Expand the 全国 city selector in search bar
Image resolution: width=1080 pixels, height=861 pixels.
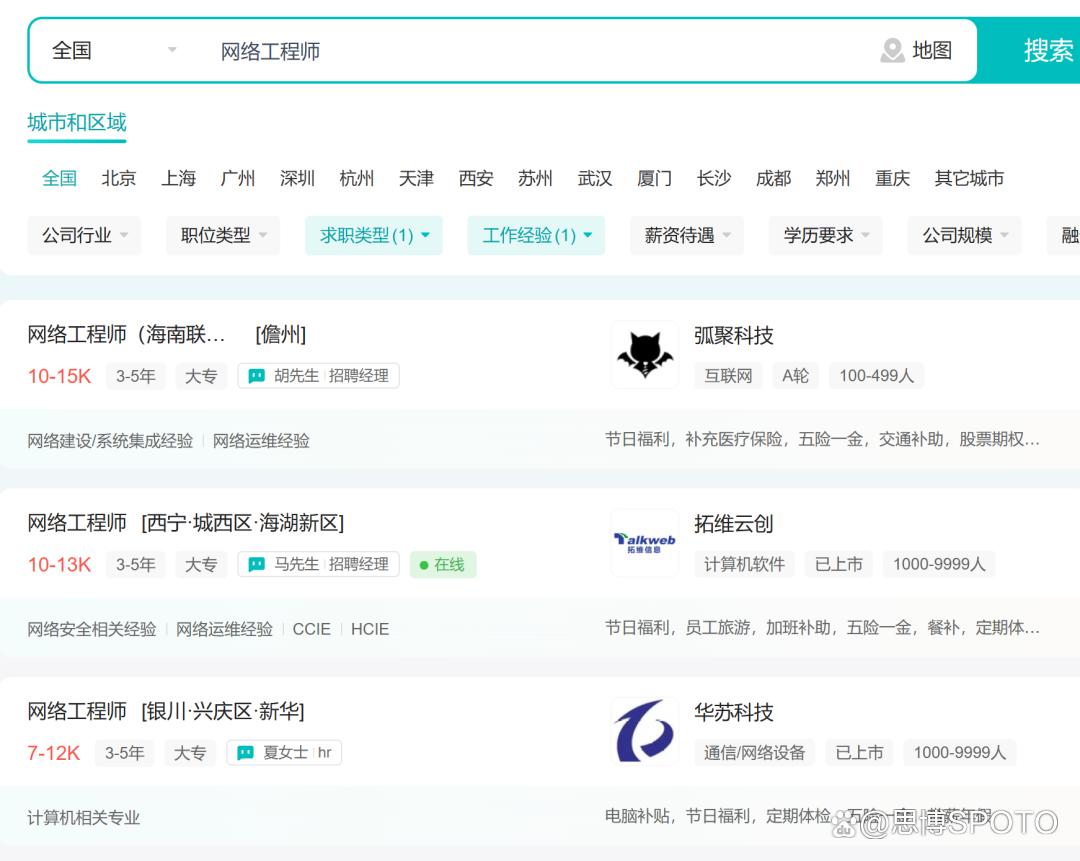click(x=110, y=50)
